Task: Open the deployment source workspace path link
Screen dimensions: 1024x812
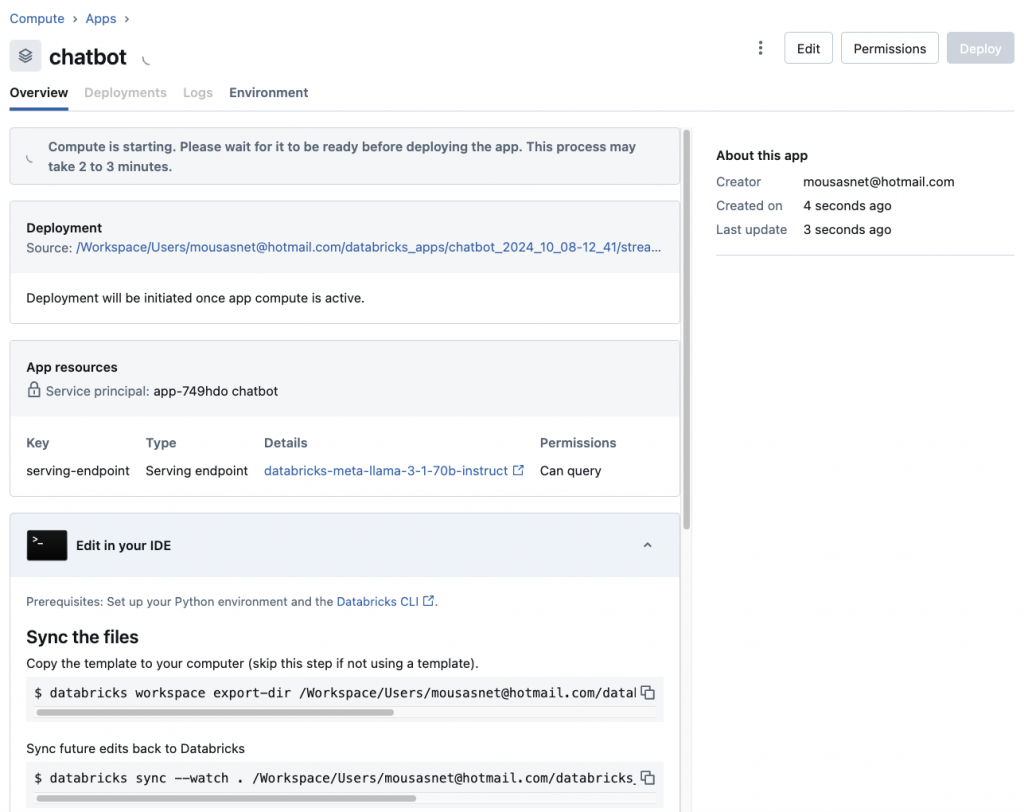Action: coord(368,247)
